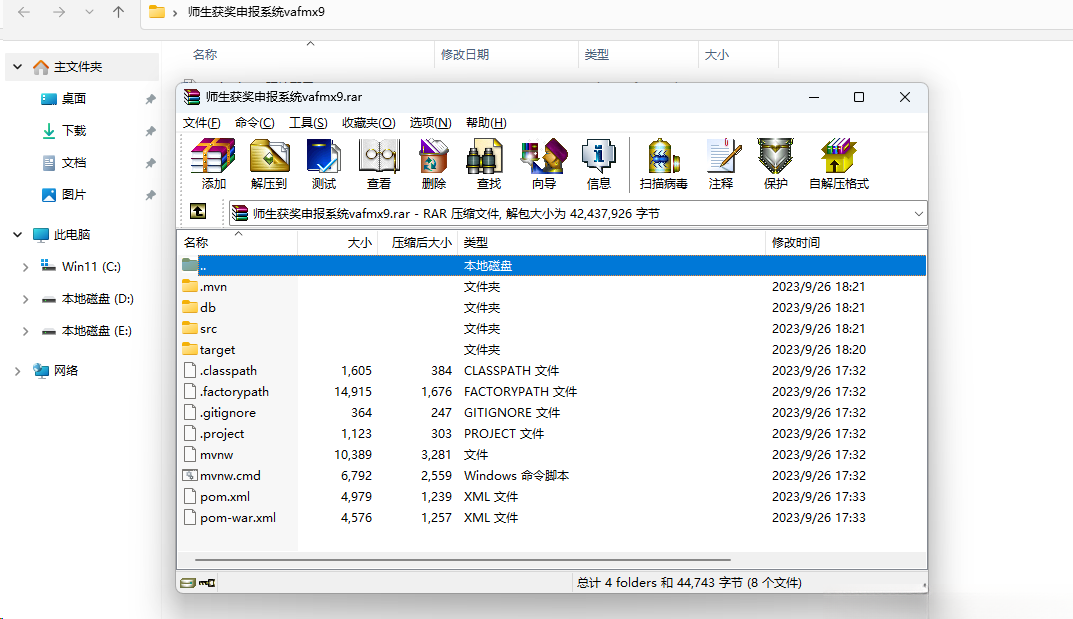
Task: Open Explorer recent locations dropdown chevron
Action: coord(89,12)
